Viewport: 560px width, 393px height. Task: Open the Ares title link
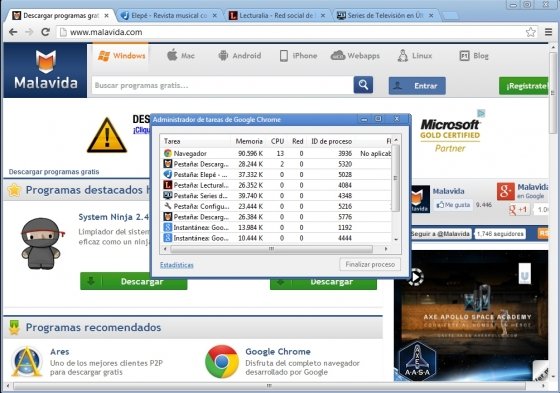60,352
